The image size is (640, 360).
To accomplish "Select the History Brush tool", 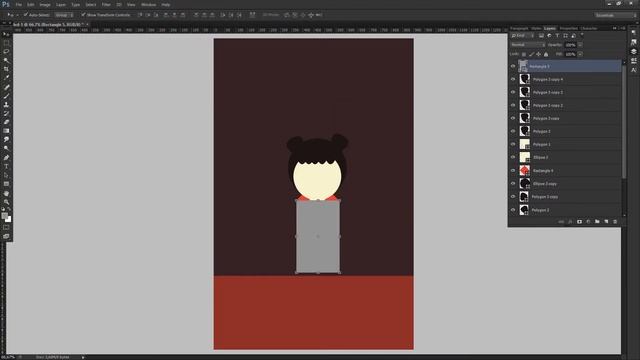I will [x=6, y=113].
